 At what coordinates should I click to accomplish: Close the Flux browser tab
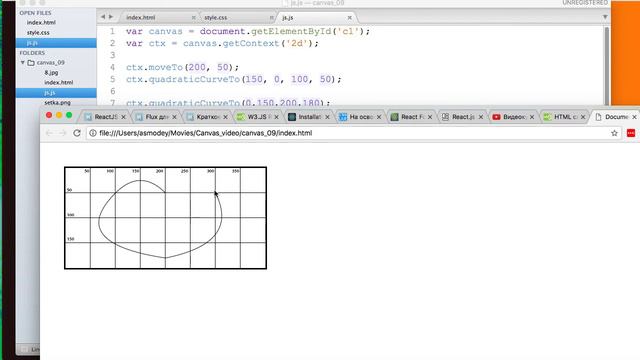[x=175, y=117]
